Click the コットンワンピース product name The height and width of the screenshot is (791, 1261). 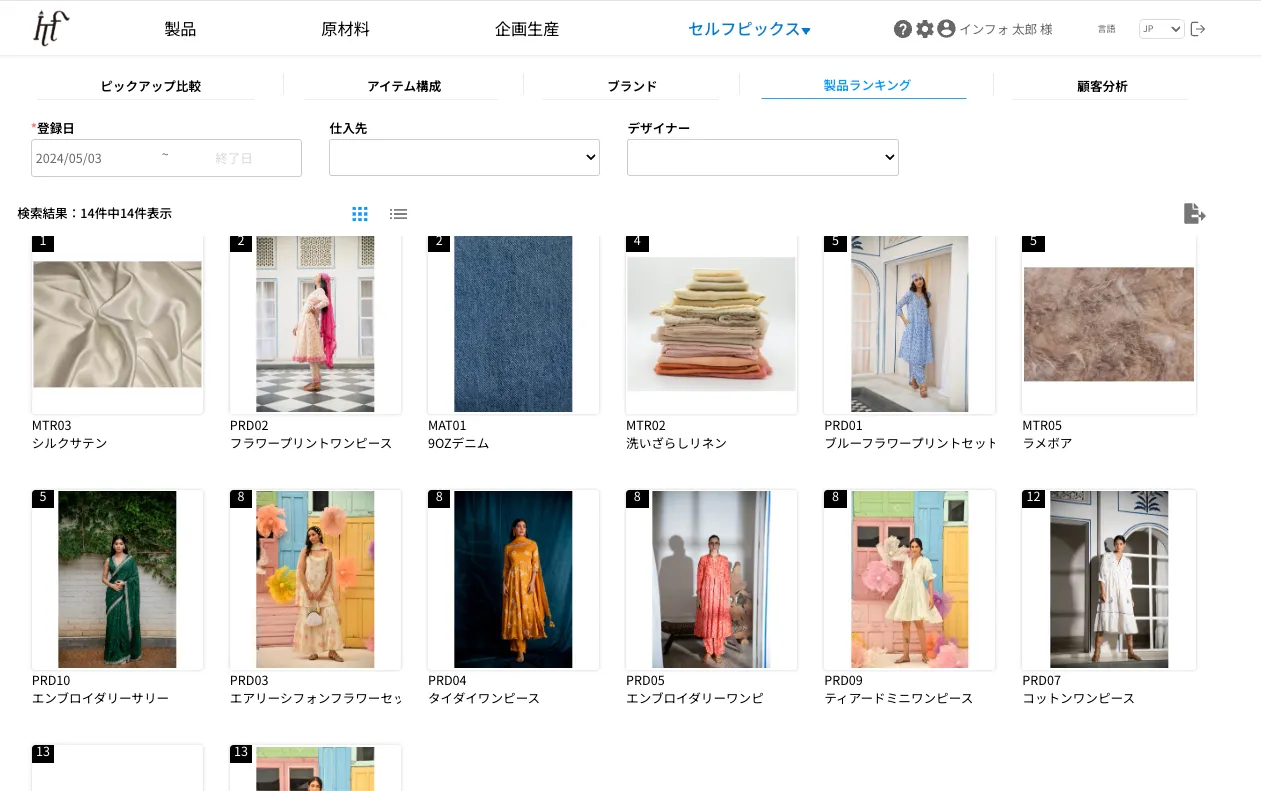pyautogui.click(x=1078, y=698)
